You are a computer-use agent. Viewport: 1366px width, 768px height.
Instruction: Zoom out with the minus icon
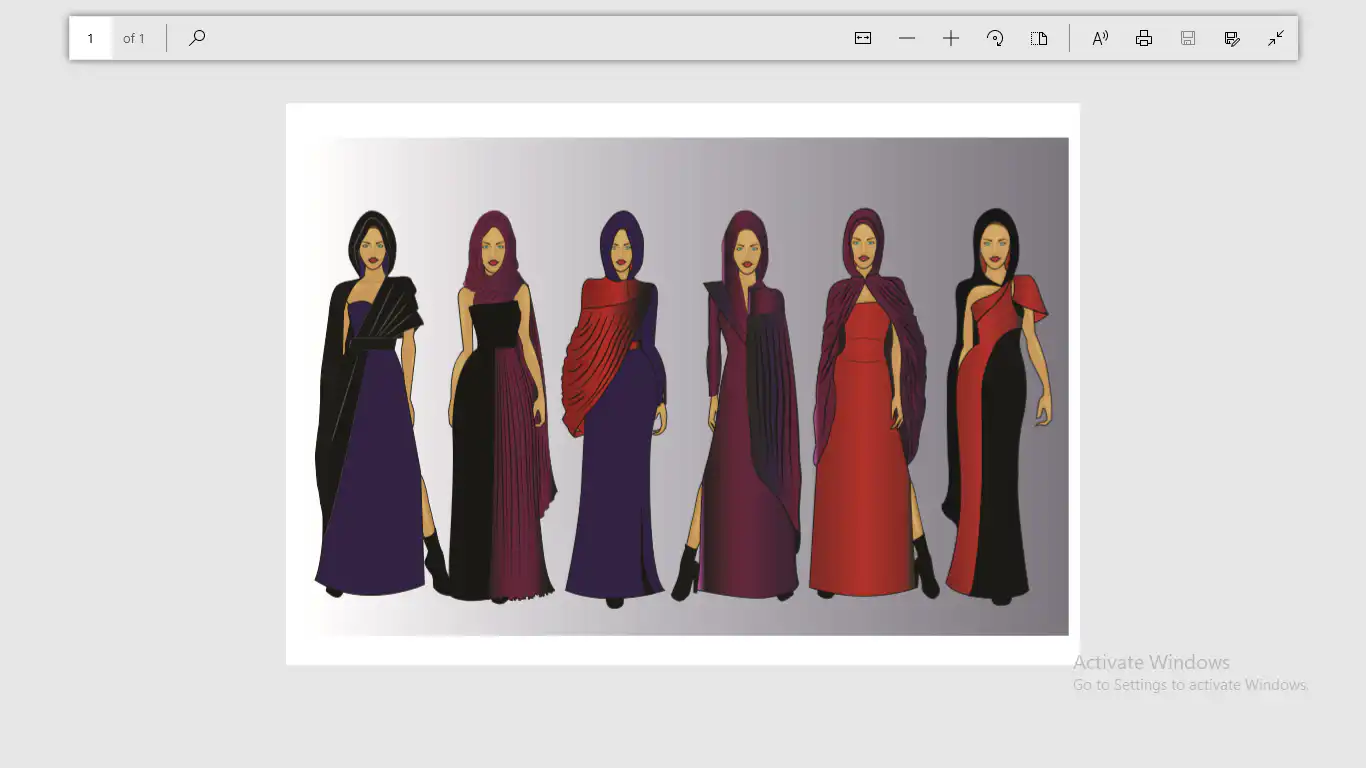pyautogui.click(x=907, y=38)
